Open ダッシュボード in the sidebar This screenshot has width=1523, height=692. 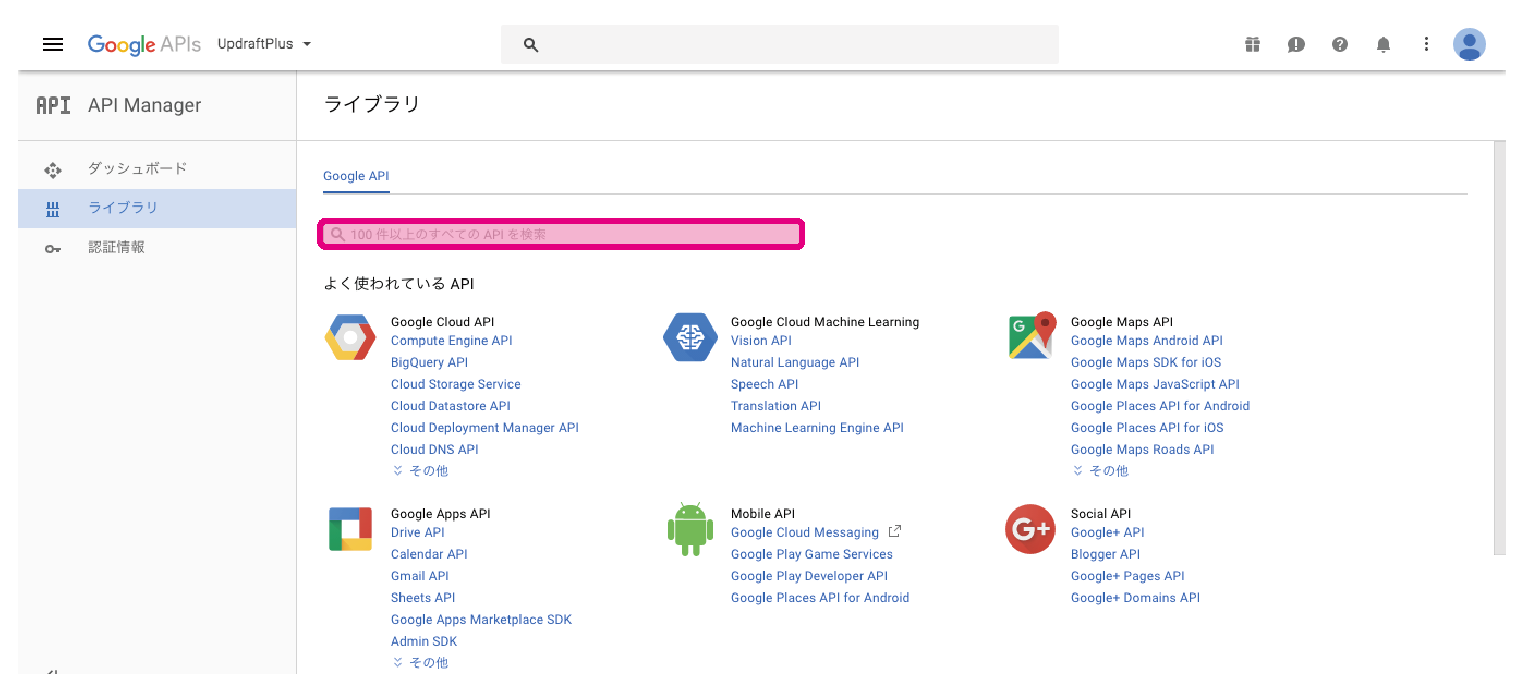click(x=157, y=169)
